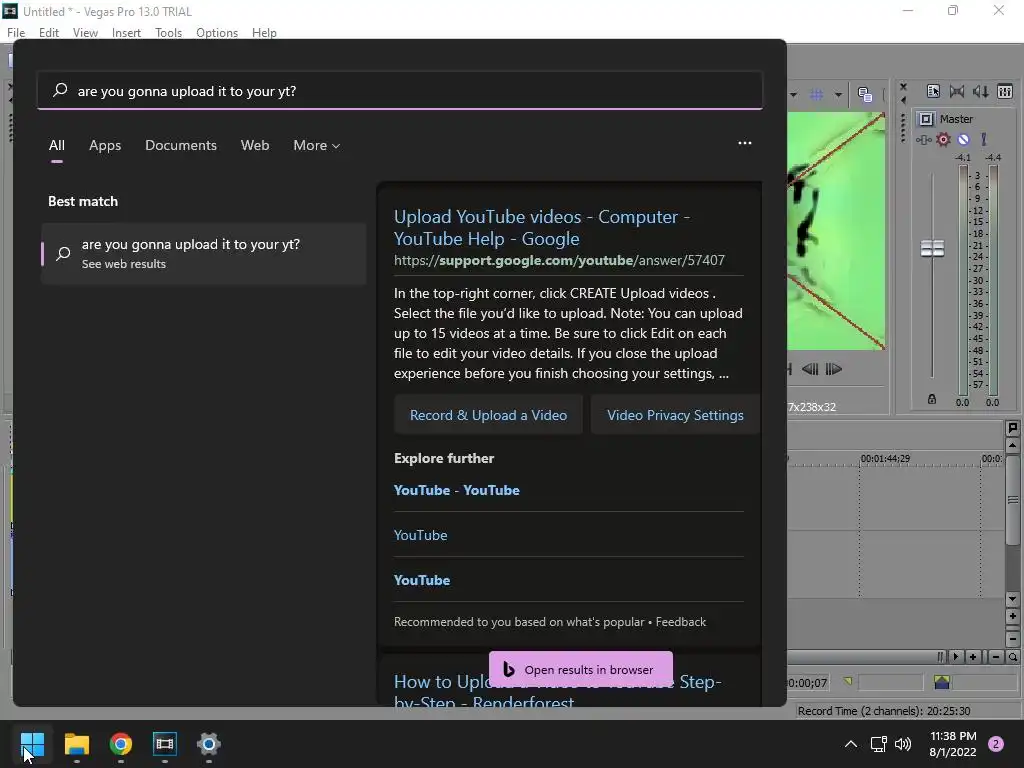The image size is (1024, 768).
Task: Open the Tools menu
Action: point(168,33)
